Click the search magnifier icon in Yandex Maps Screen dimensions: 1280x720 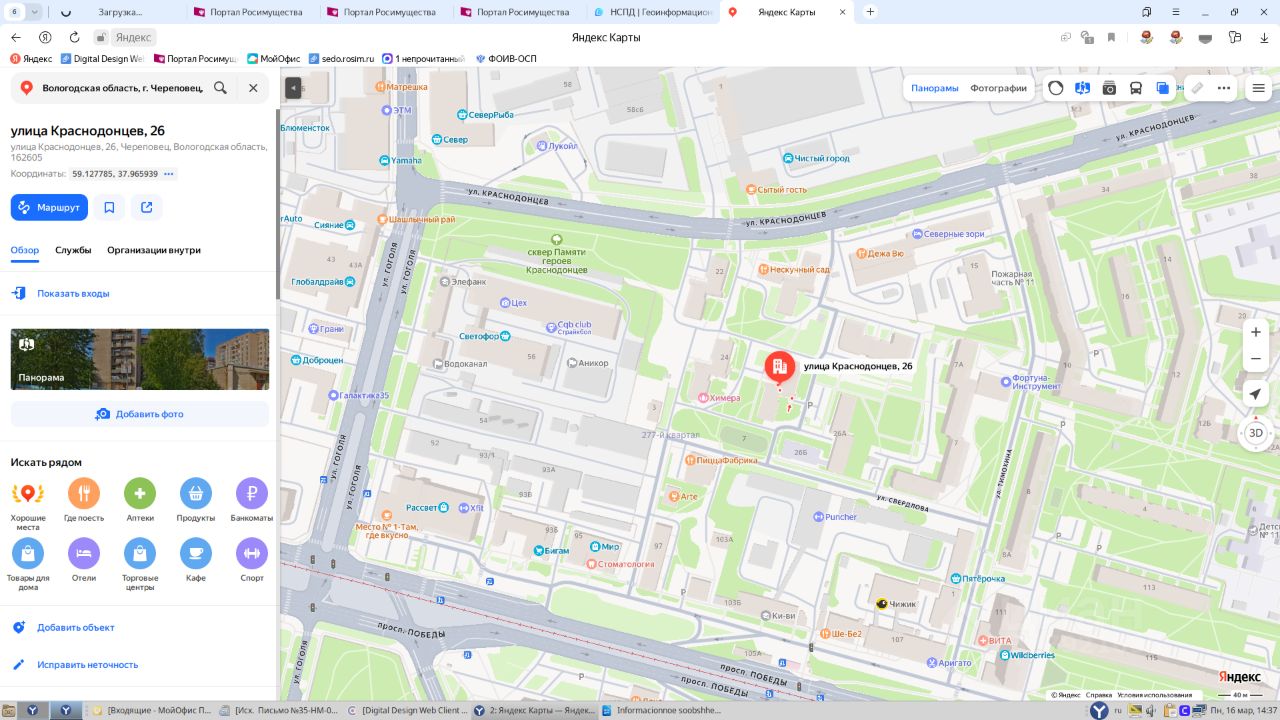[x=220, y=88]
